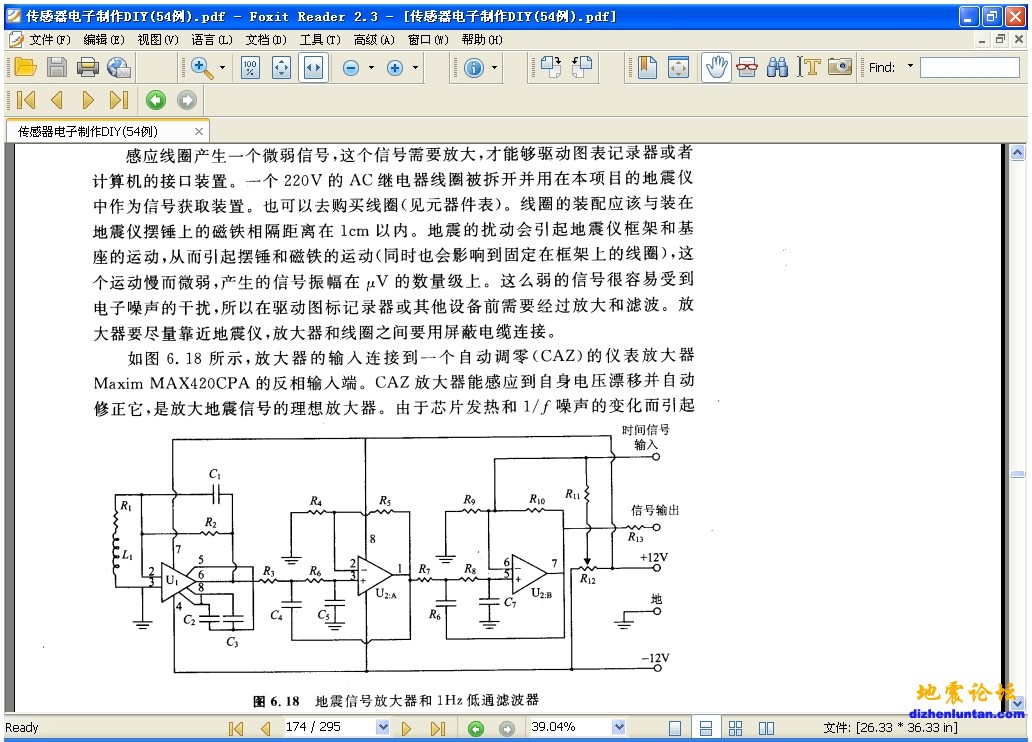Select the Snapshot camera tool

point(840,66)
